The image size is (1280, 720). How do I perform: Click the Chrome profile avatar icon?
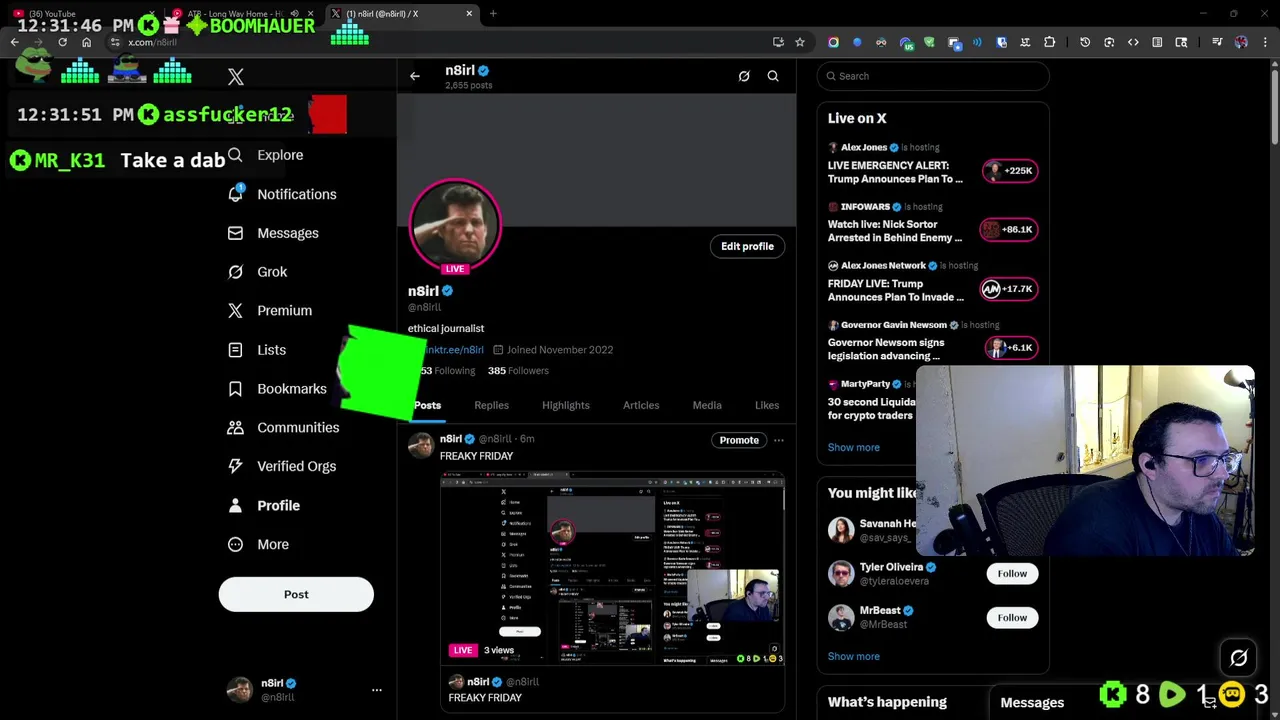pos(1241,42)
